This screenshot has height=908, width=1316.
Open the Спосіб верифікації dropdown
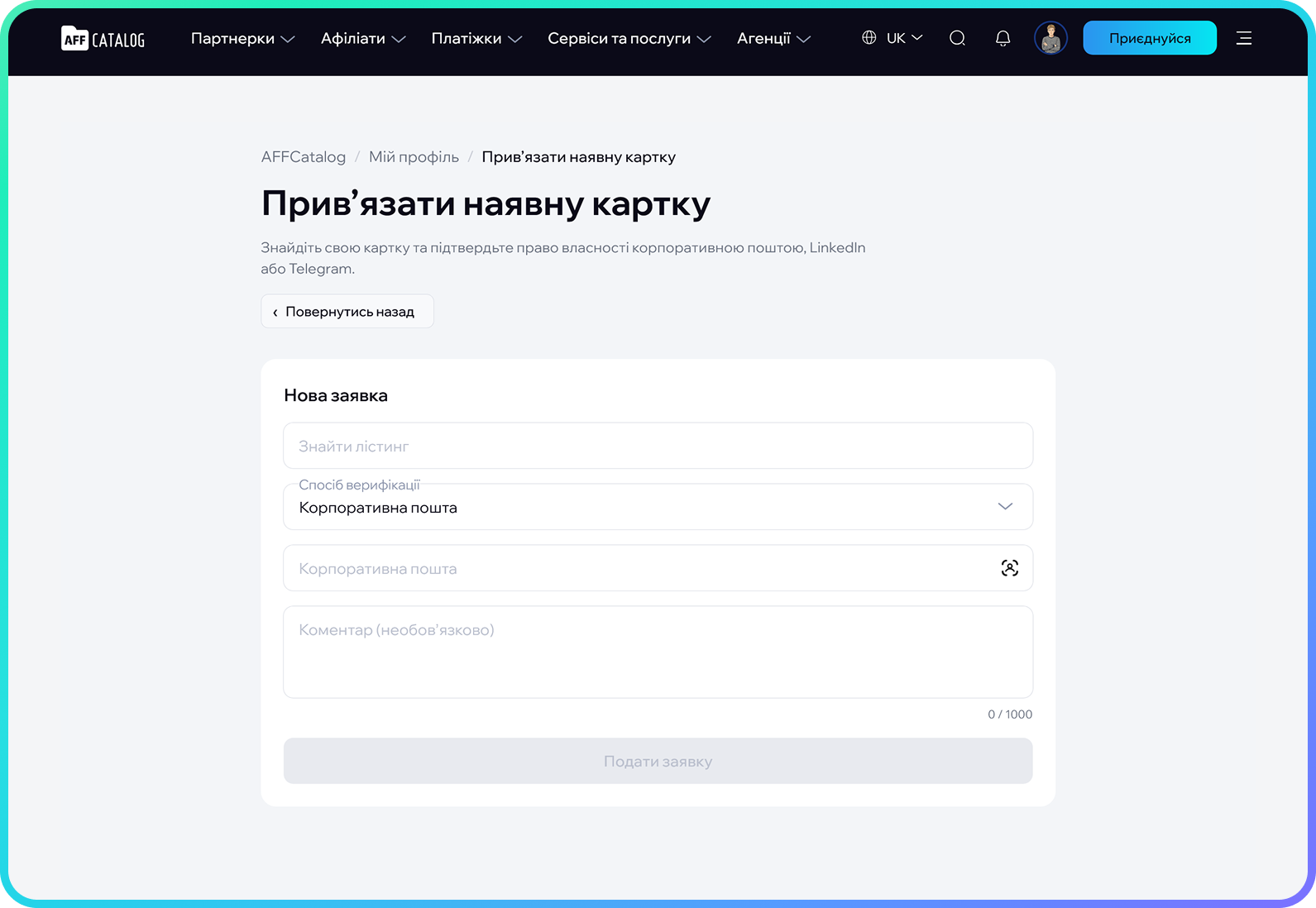click(x=658, y=507)
